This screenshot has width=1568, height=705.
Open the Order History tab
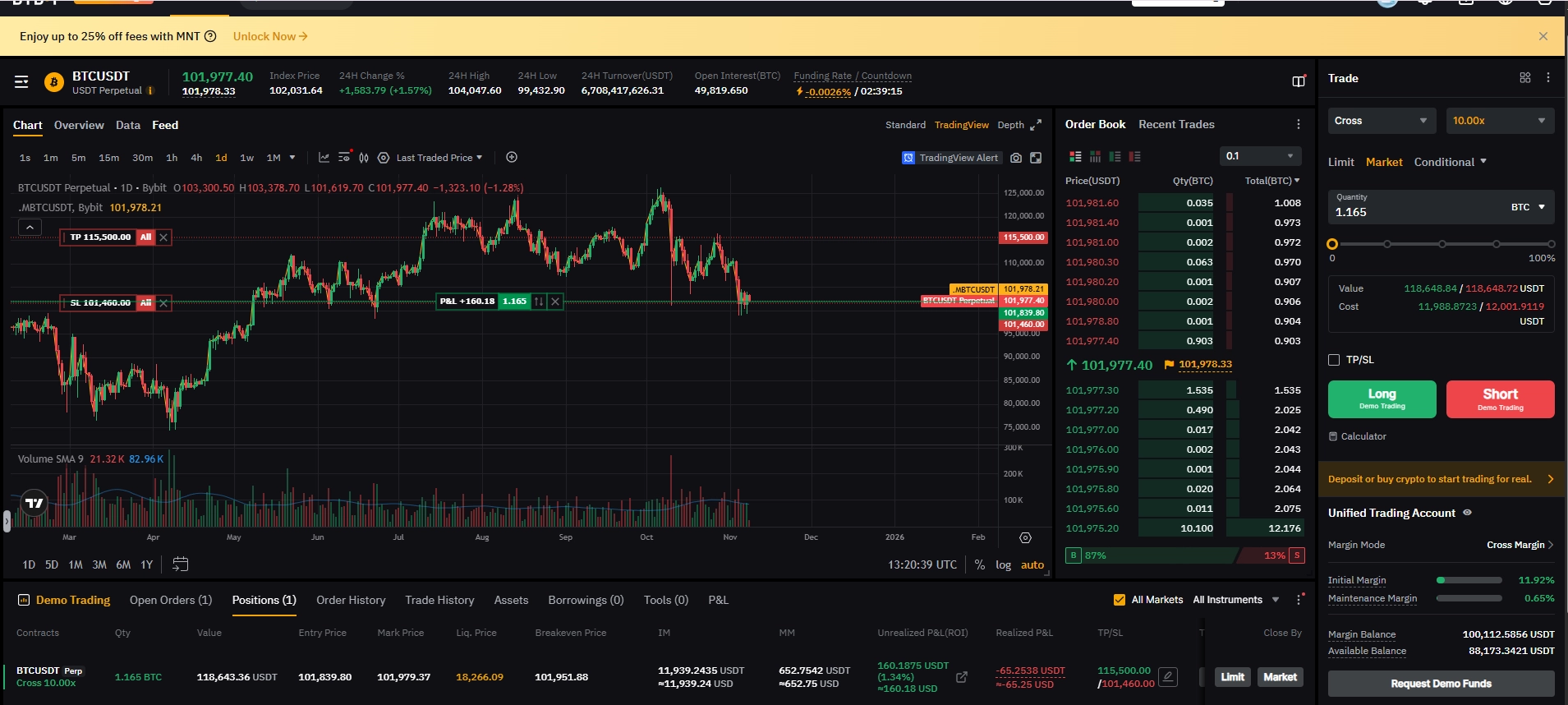(351, 600)
